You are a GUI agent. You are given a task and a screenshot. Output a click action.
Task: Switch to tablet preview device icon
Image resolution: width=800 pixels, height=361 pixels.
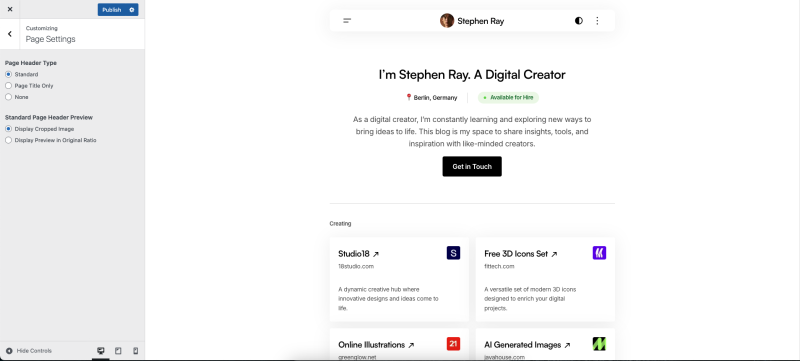(118, 351)
